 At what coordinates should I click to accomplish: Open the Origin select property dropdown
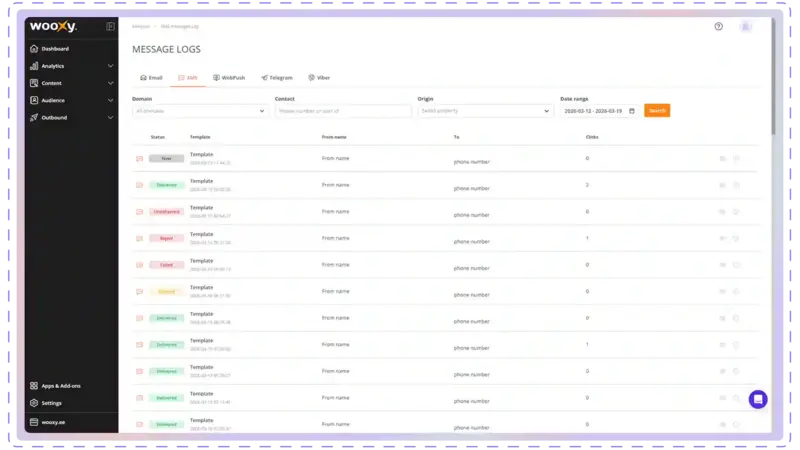pos(485,111)
